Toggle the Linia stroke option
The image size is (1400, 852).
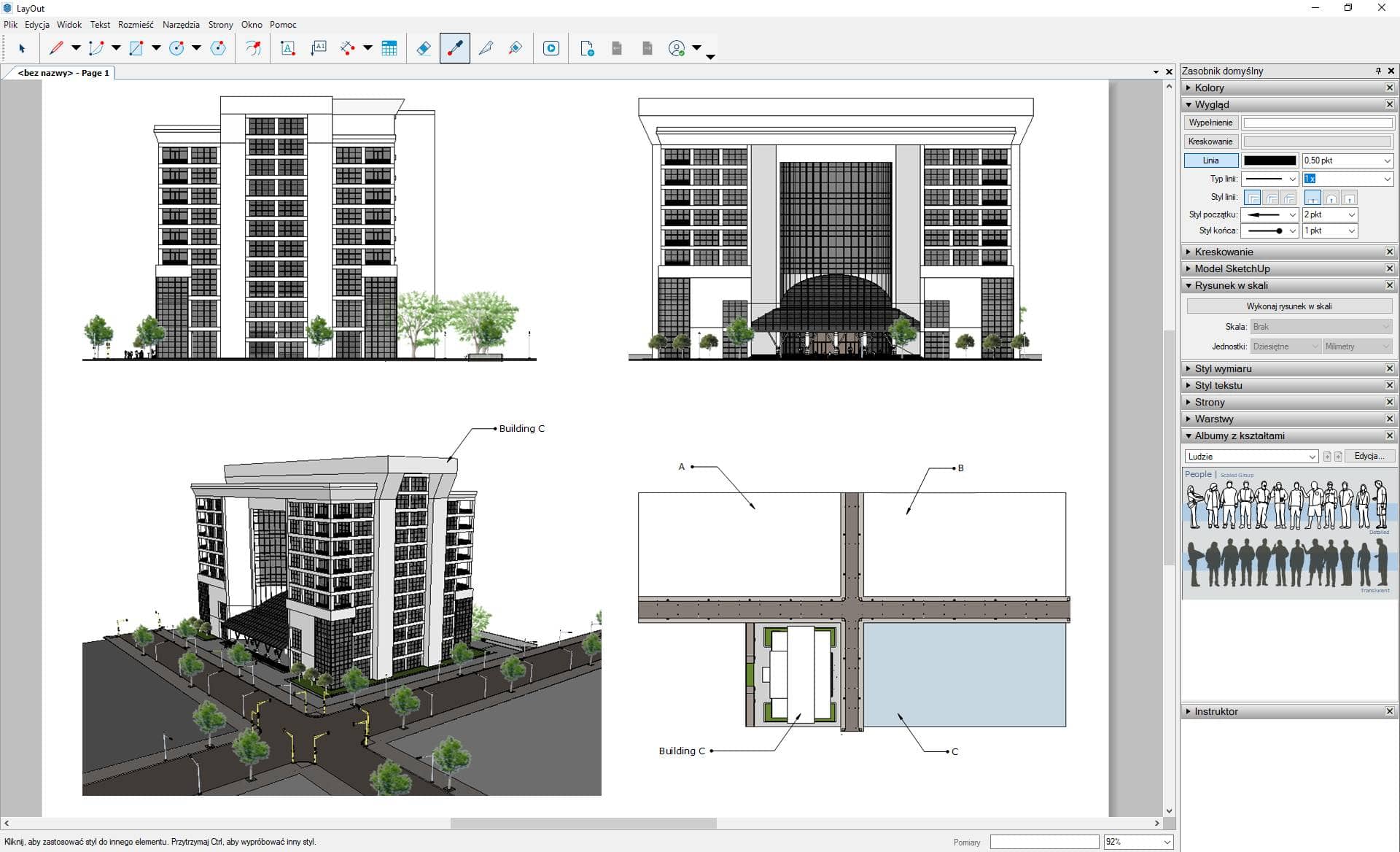tap(1210, 160)
